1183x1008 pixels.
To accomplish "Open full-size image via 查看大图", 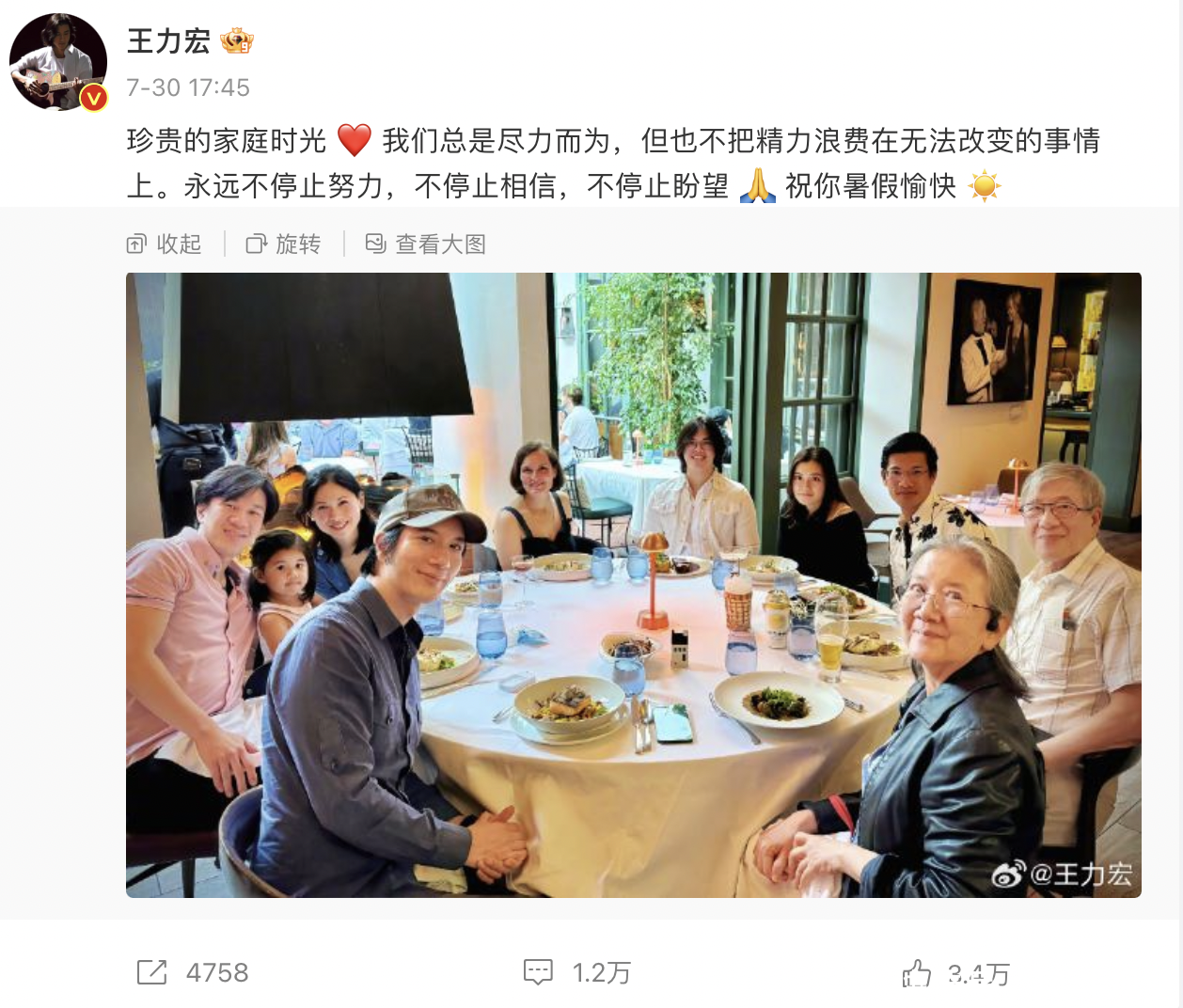I will coord(425,244).
